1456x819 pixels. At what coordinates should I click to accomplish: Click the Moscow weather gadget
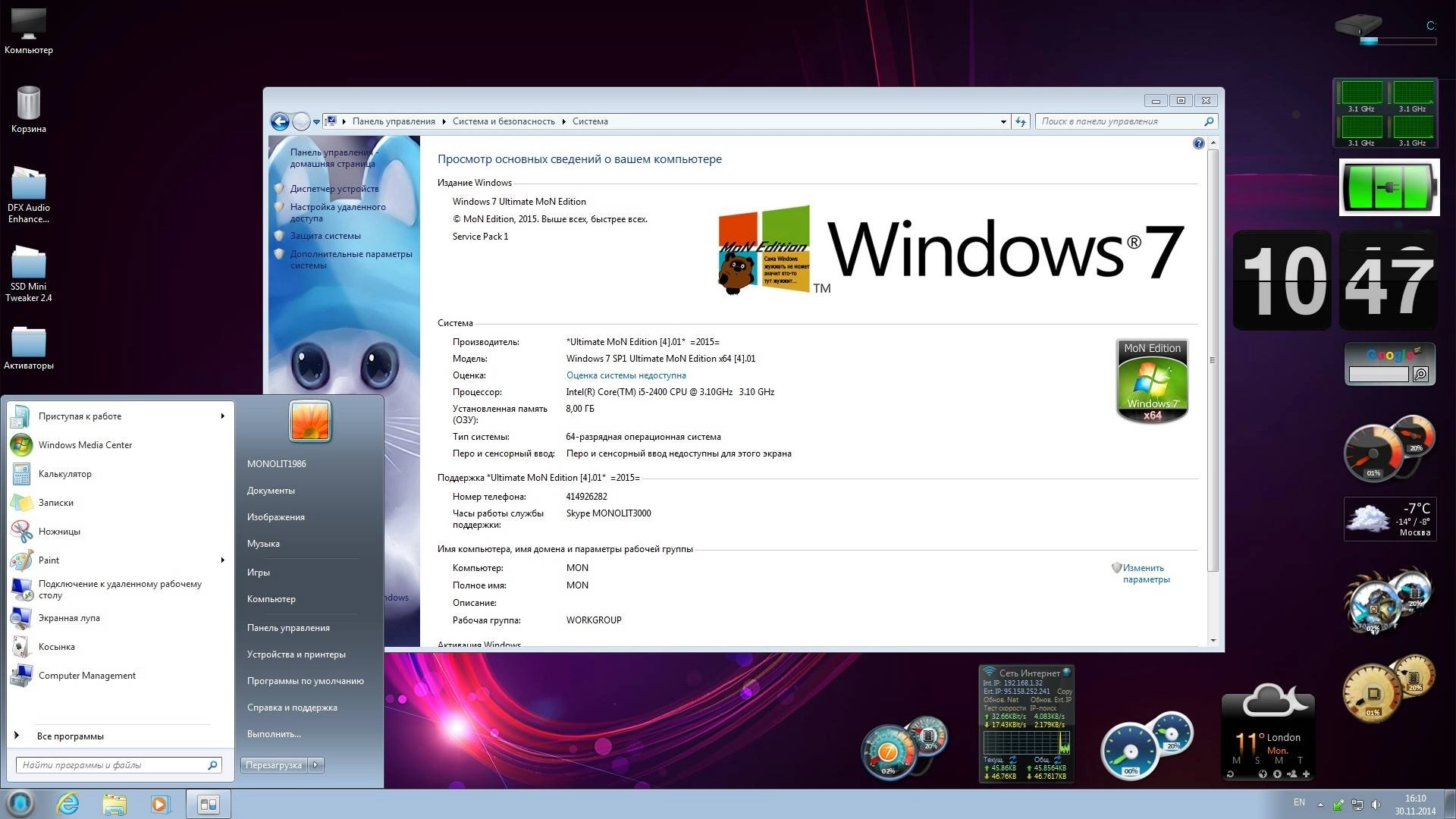point(1390,519)
